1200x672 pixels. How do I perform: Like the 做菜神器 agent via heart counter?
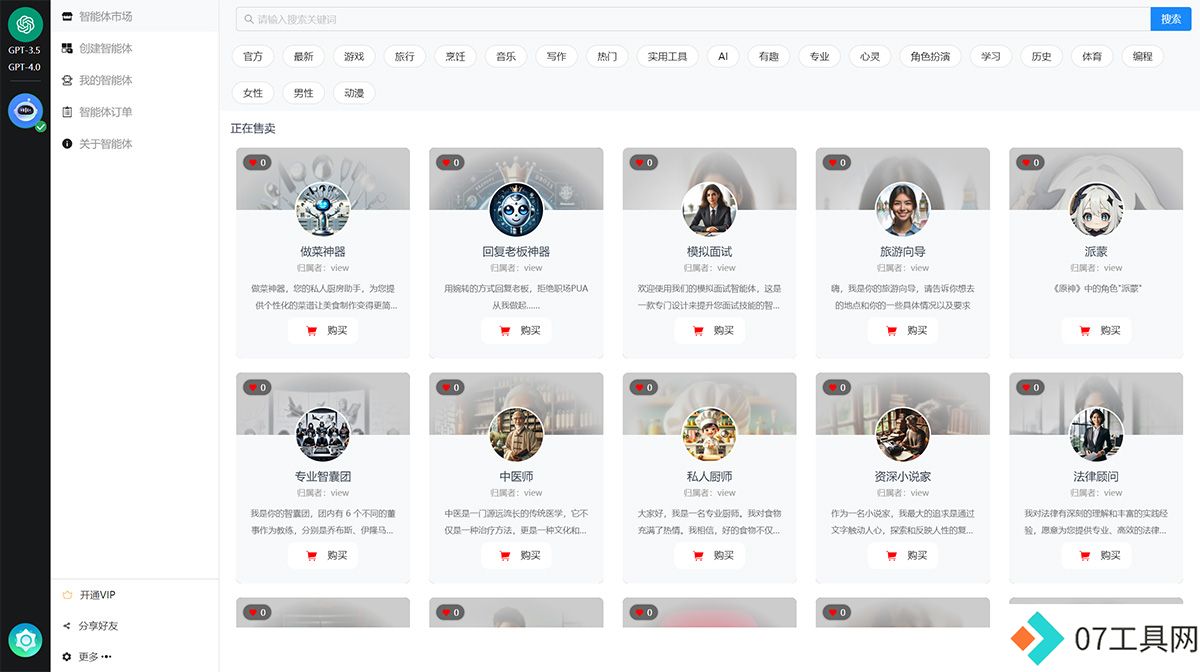(256, 162)
